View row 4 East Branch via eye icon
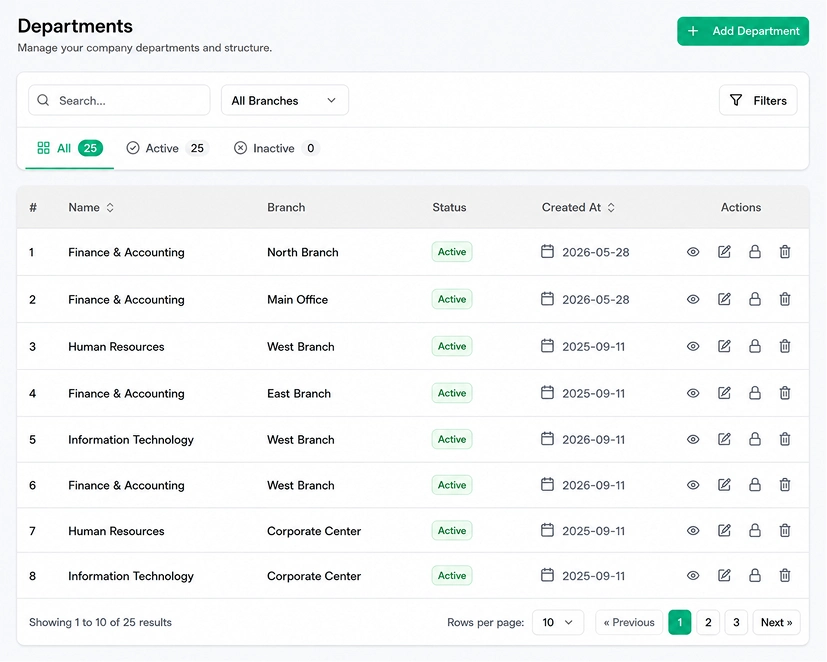 click(x=693, y=393)
